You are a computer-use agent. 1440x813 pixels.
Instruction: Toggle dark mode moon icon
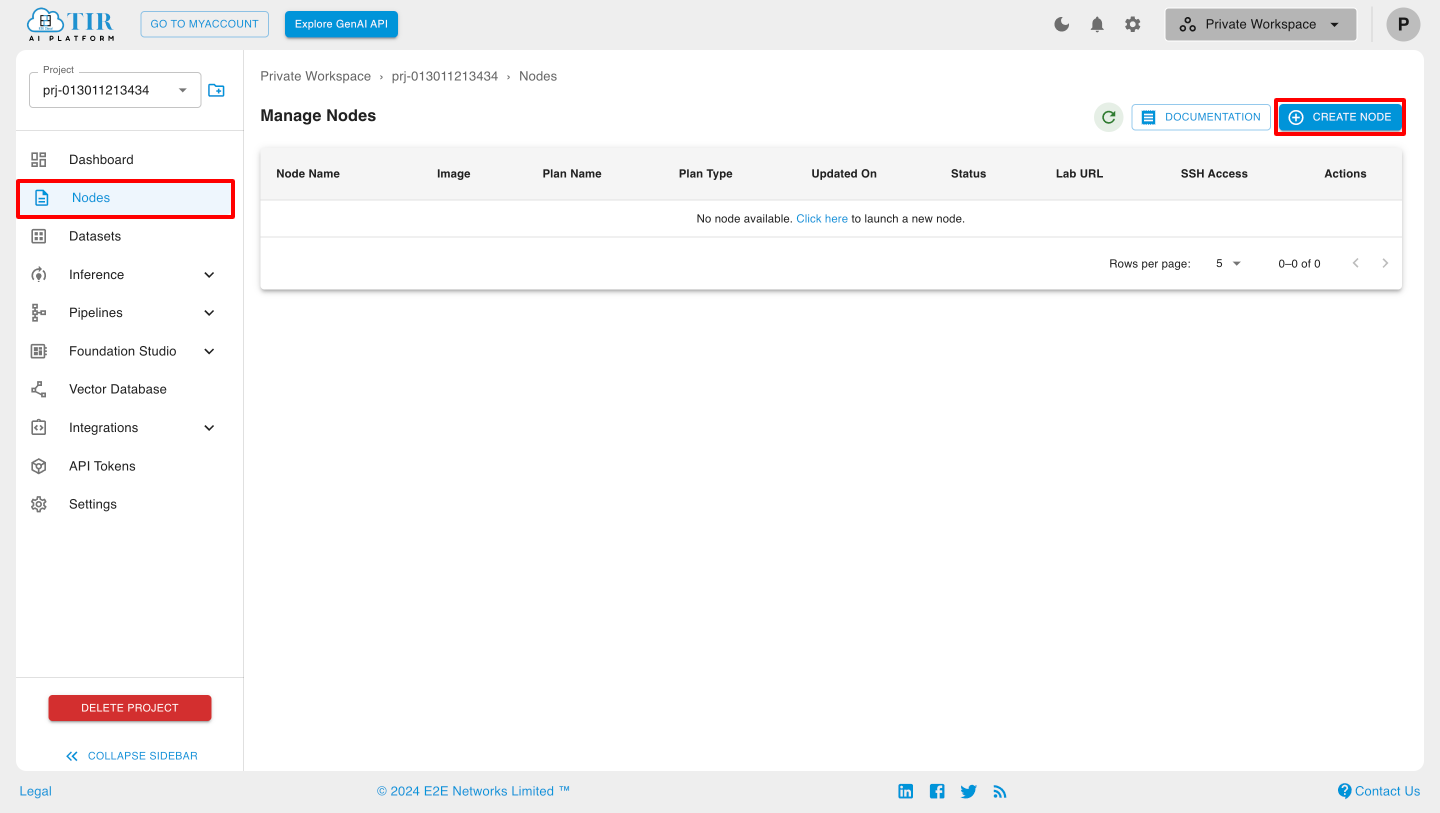1062,24
